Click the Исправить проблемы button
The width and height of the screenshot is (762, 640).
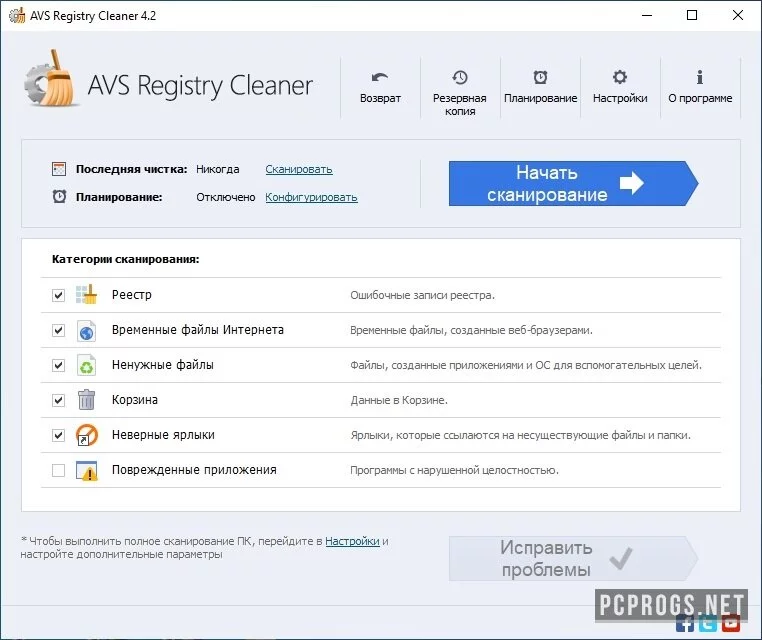(573, 558)
